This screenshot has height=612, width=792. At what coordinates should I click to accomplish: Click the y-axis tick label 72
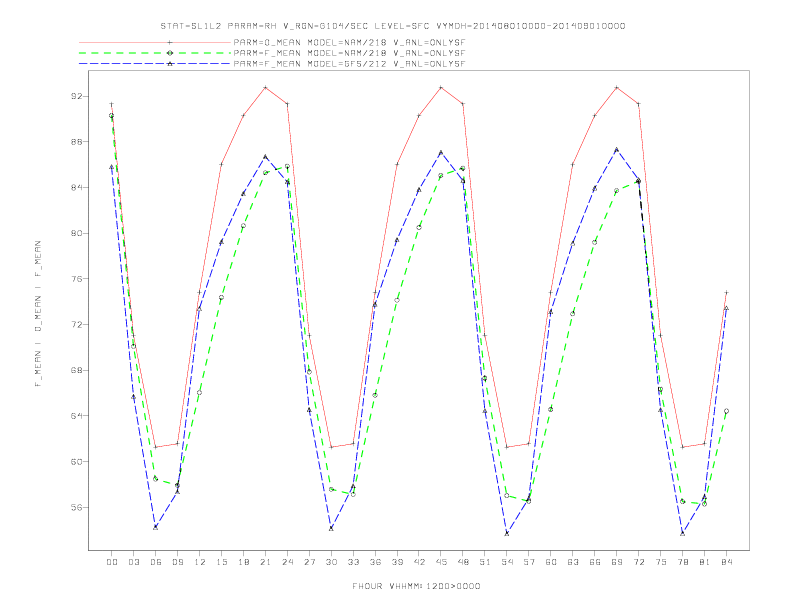click(x=77, y=325)
